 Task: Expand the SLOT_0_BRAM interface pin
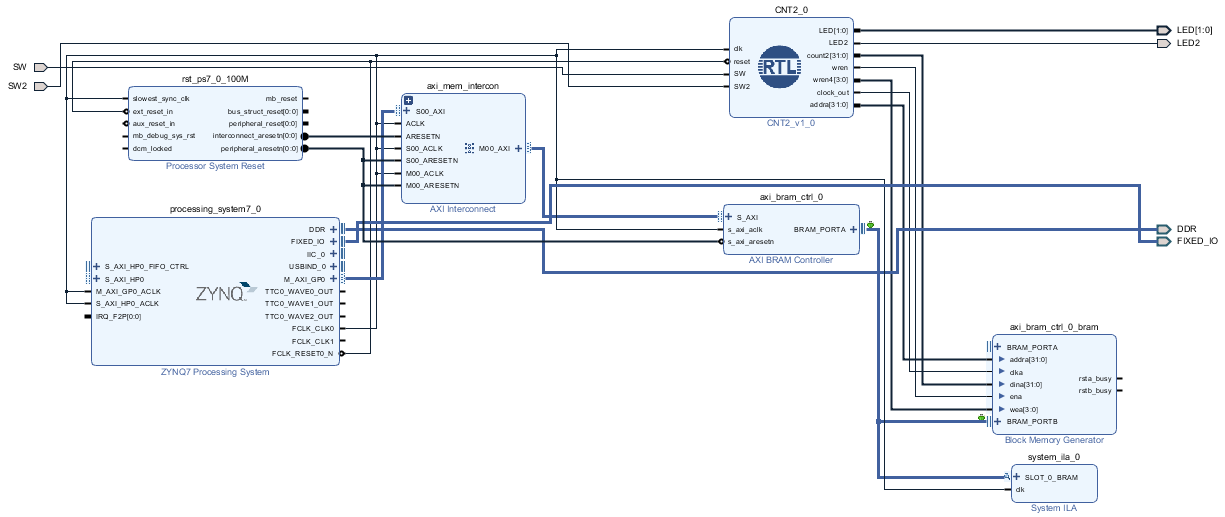point(1016,477)
